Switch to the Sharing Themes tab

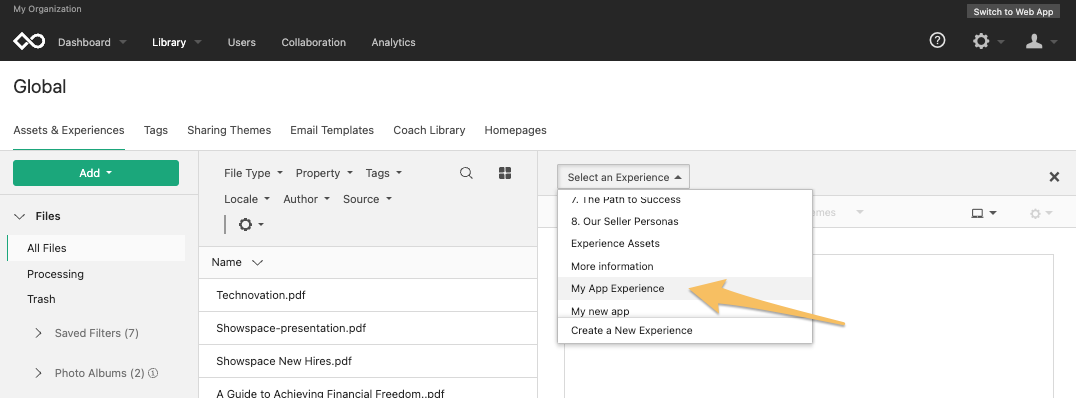click(229, 130)
